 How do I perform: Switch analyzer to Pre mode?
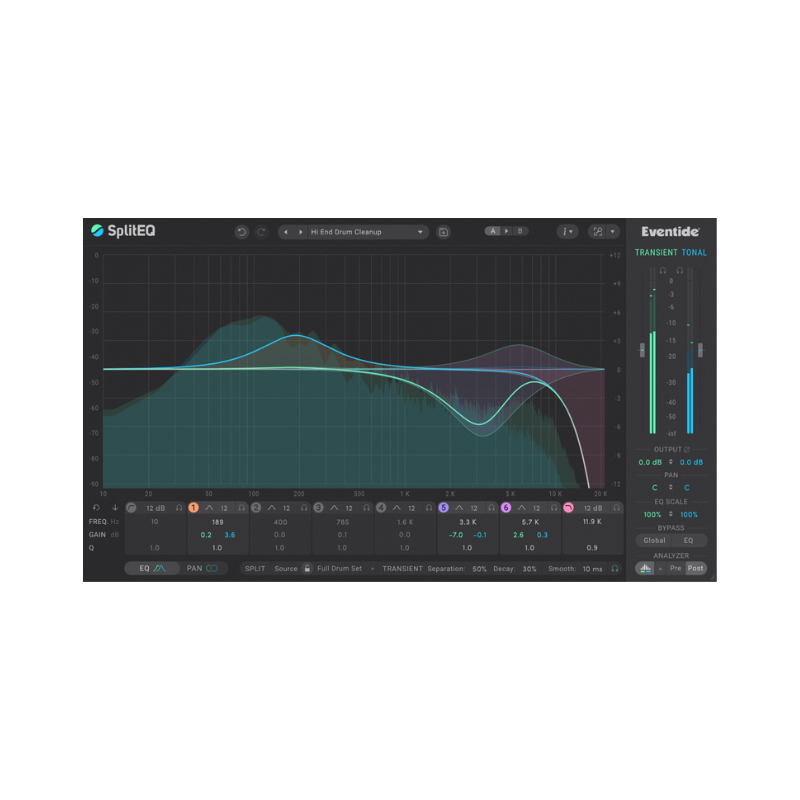pyautogui.click(x=675, y=568)
